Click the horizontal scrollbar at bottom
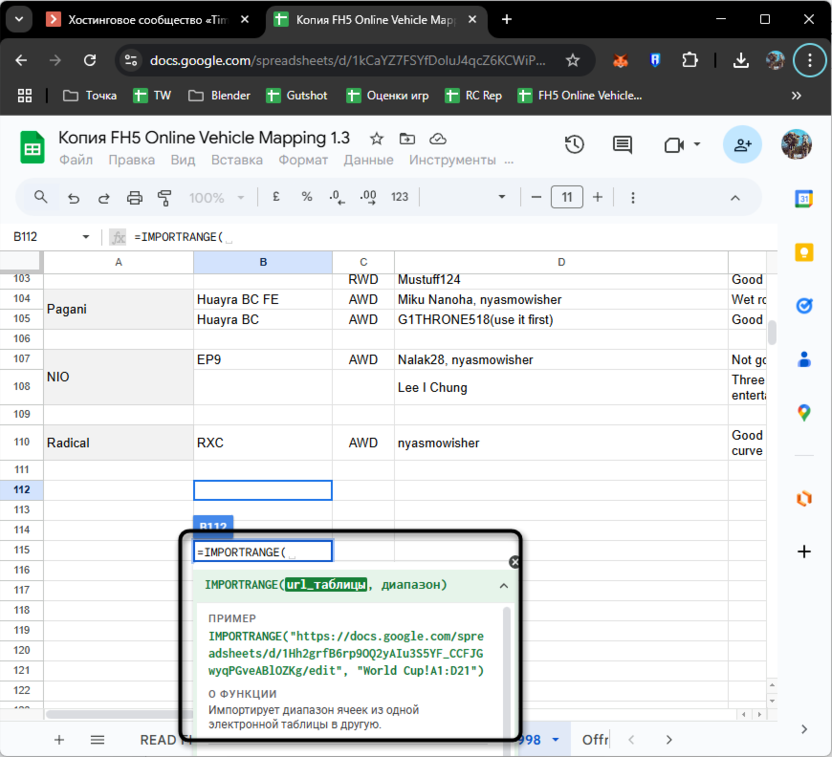Screen dimensions: 832x757 (115, 714)
